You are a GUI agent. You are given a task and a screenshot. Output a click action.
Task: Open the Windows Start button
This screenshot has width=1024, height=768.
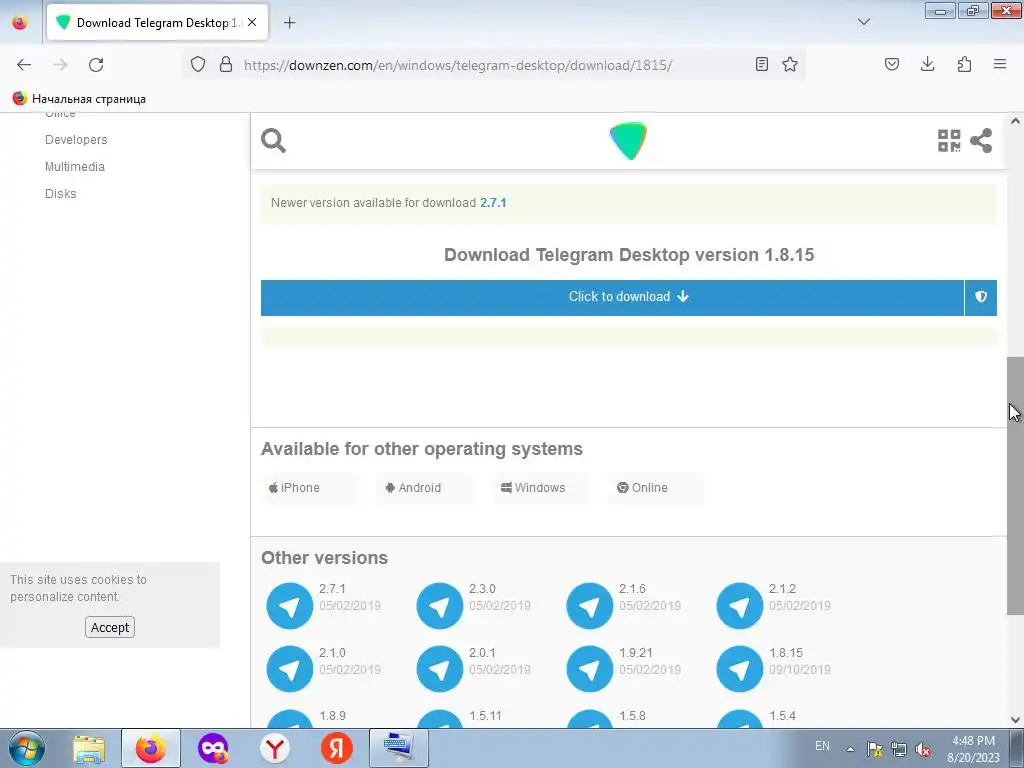coord(26,748)
